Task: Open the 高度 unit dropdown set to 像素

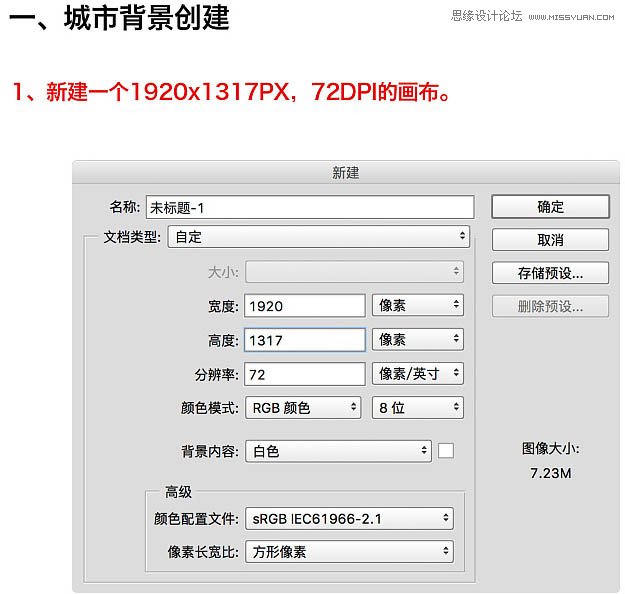Action: point(418,340)
